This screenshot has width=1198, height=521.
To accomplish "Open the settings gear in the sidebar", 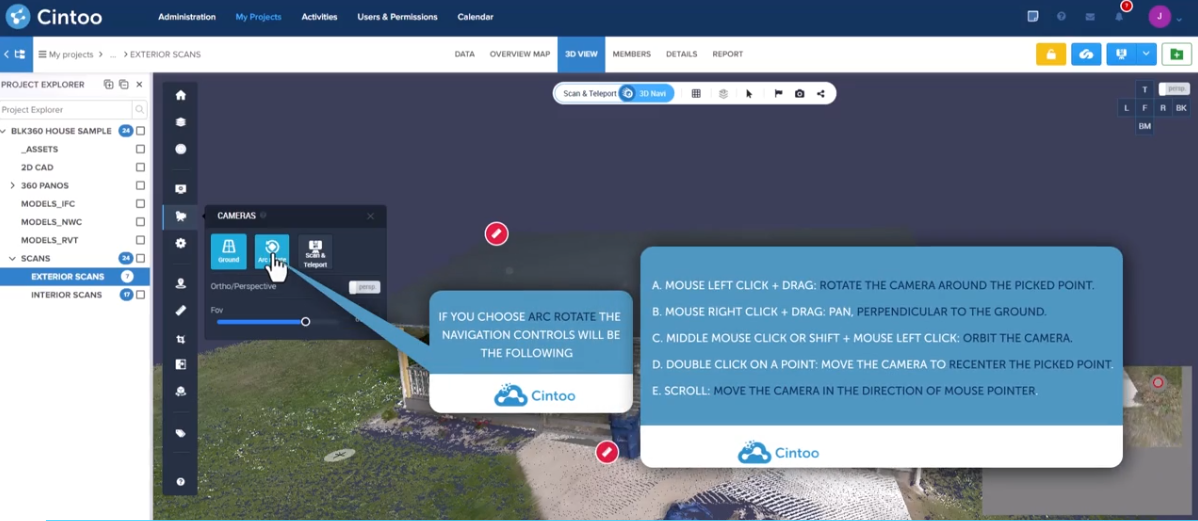I will [x=180, y=243].
